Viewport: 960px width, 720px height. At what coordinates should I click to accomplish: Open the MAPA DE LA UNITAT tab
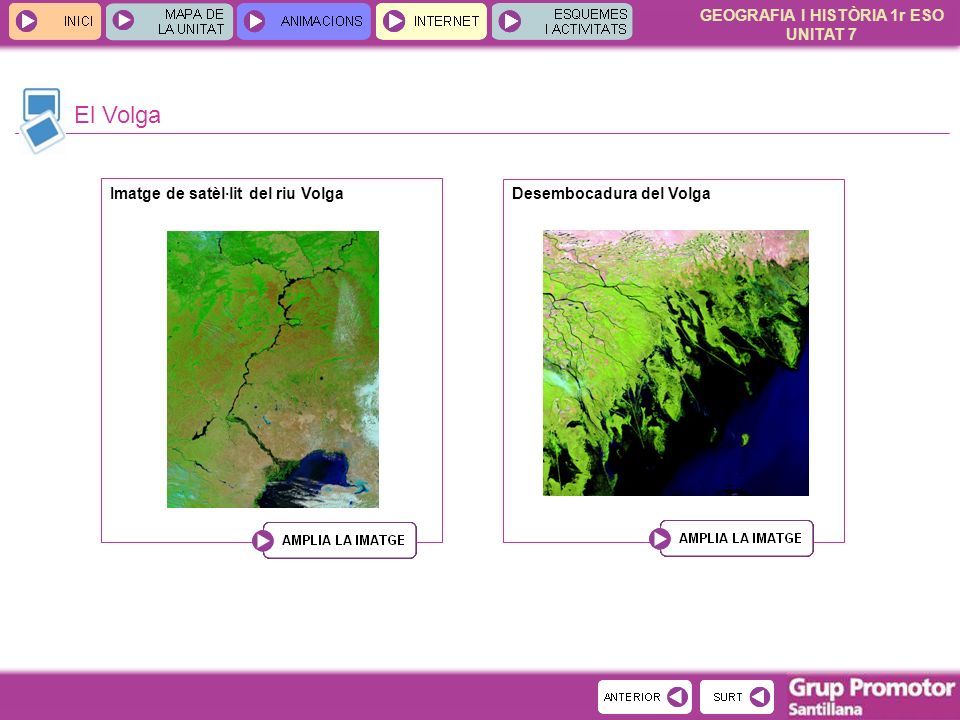(169, 21)
